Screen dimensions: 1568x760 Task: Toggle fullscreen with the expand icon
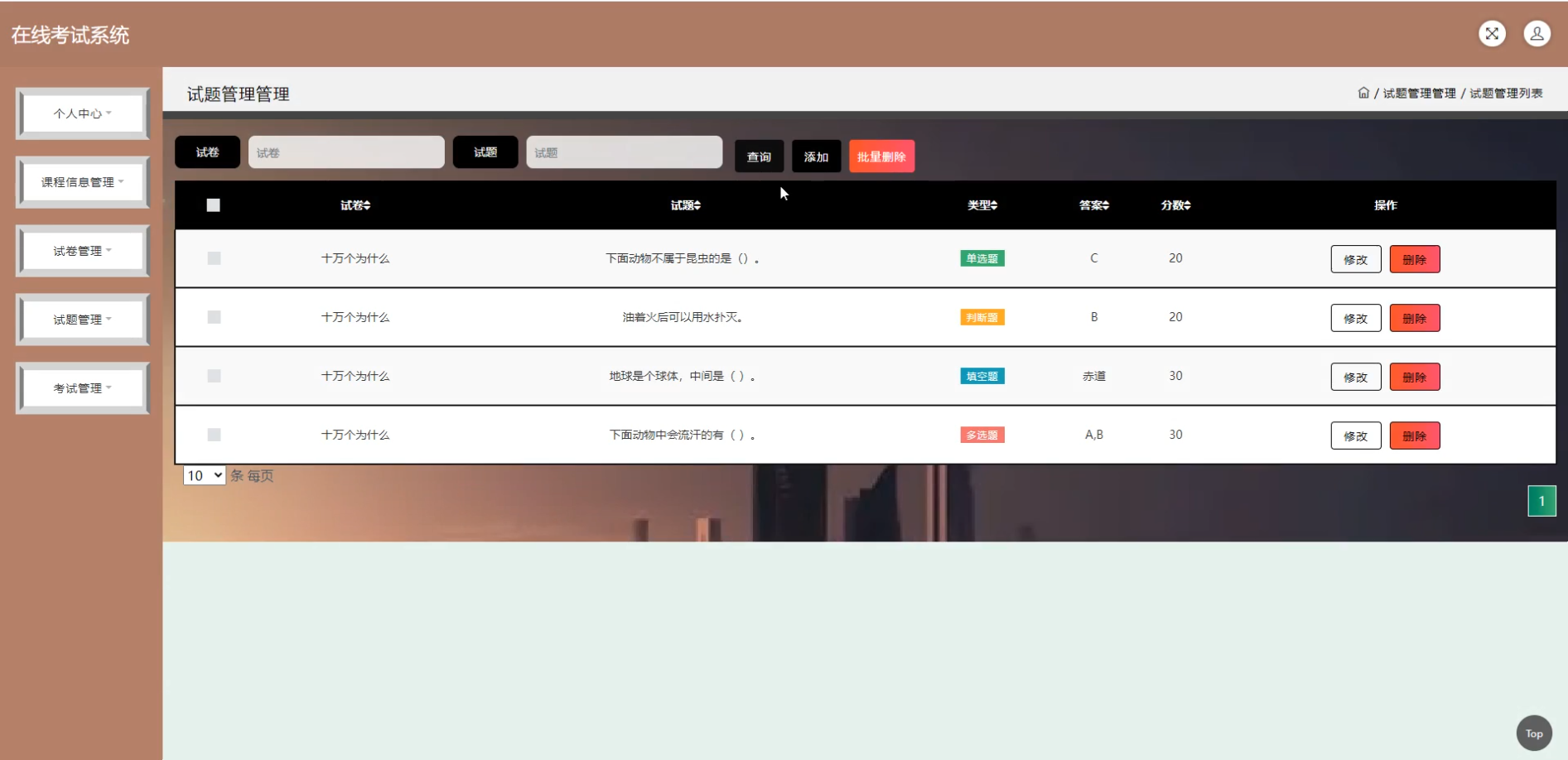1492,34
